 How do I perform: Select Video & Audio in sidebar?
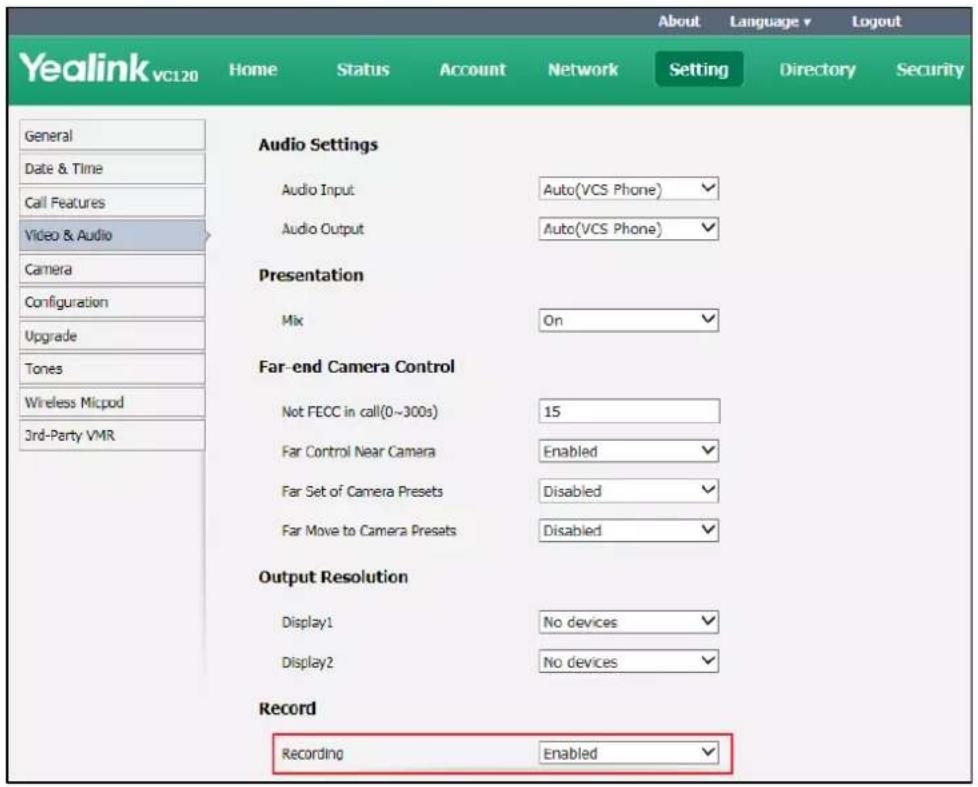tap(112, 235)
